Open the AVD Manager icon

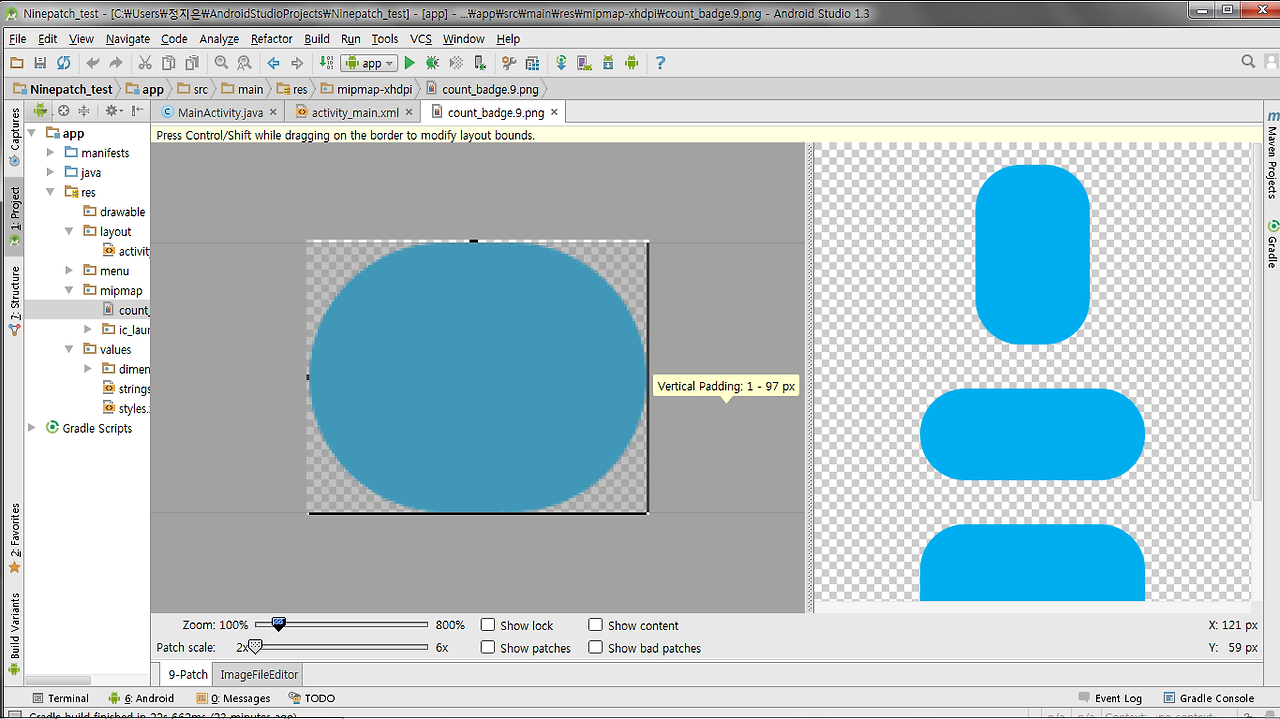tap(585, 63)
